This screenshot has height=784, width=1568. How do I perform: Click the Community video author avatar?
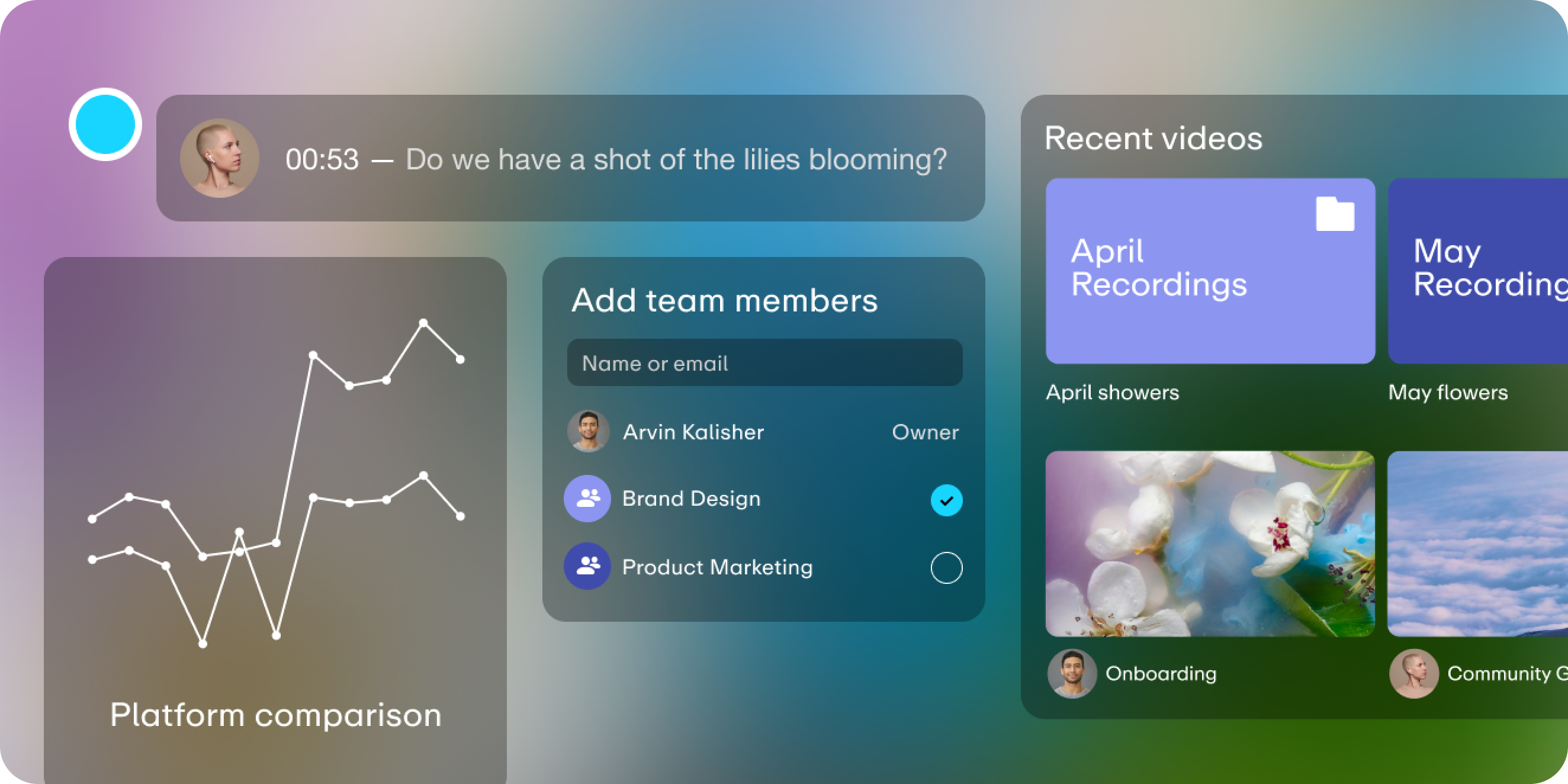[1413, 673]
